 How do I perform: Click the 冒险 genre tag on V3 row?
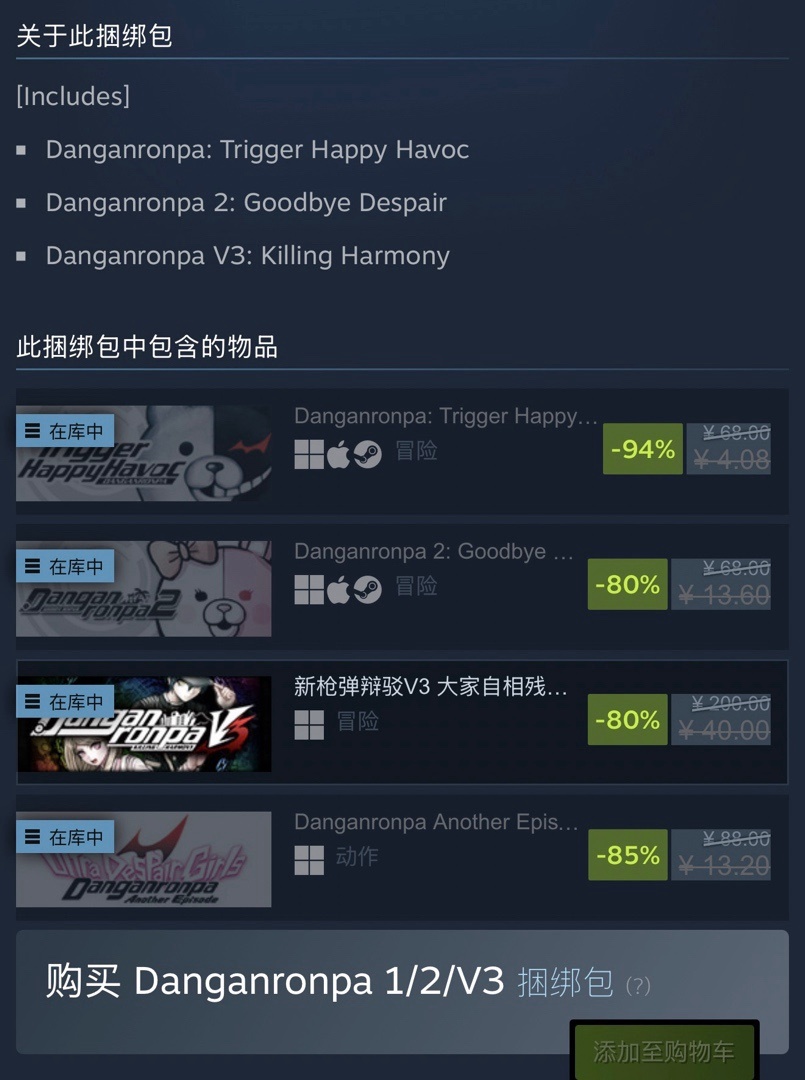[x=357, y=721]
